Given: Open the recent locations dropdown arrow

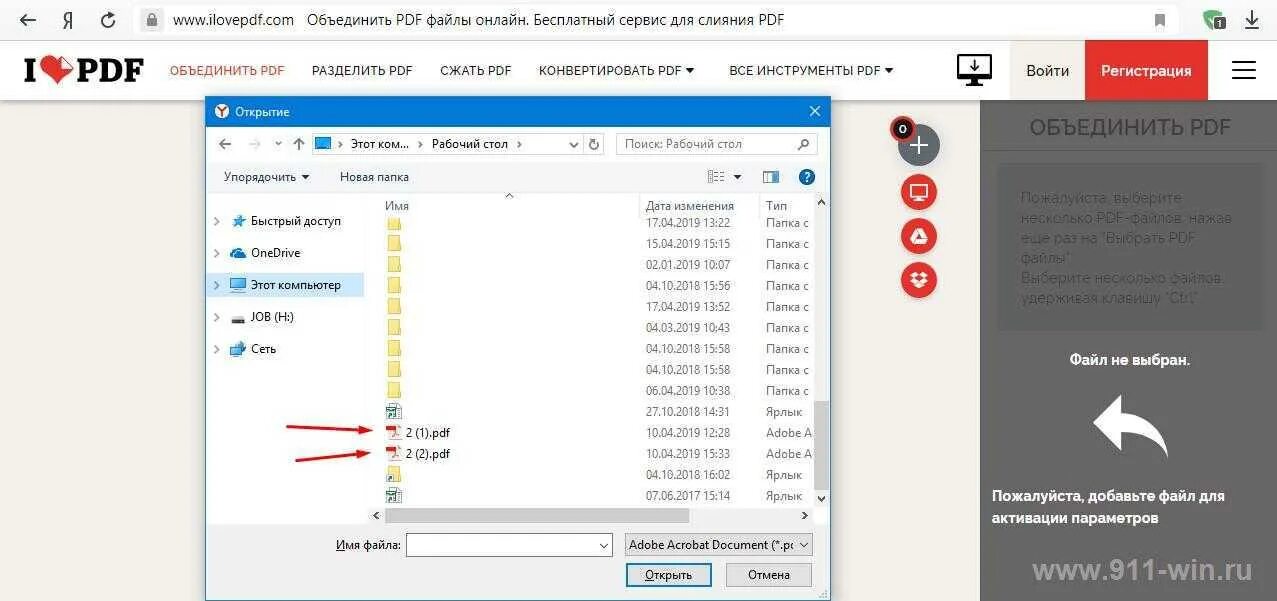Looking at the screenshot, I should coord(278,144).
